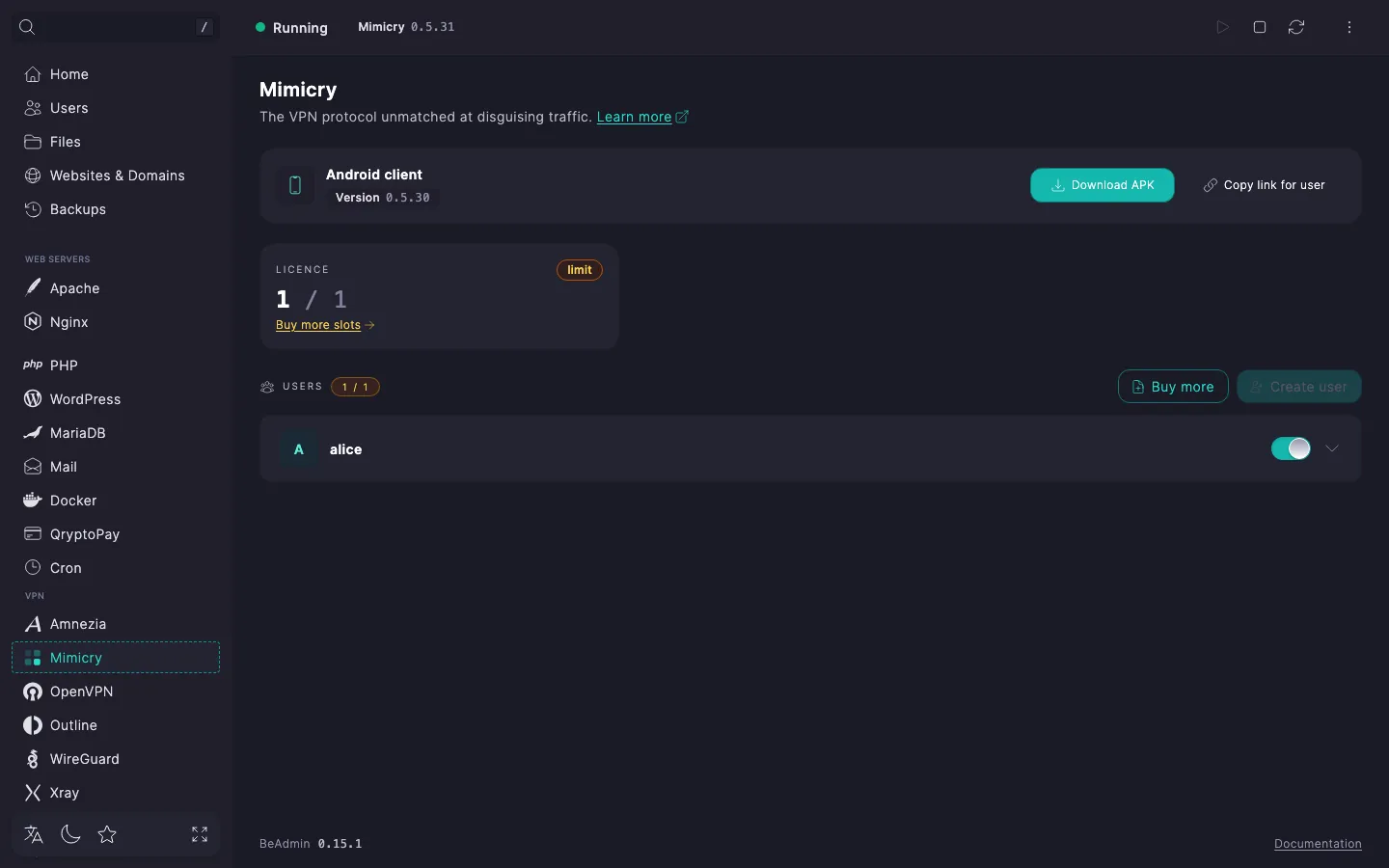Click the licence limit badge

click(580, 270)
